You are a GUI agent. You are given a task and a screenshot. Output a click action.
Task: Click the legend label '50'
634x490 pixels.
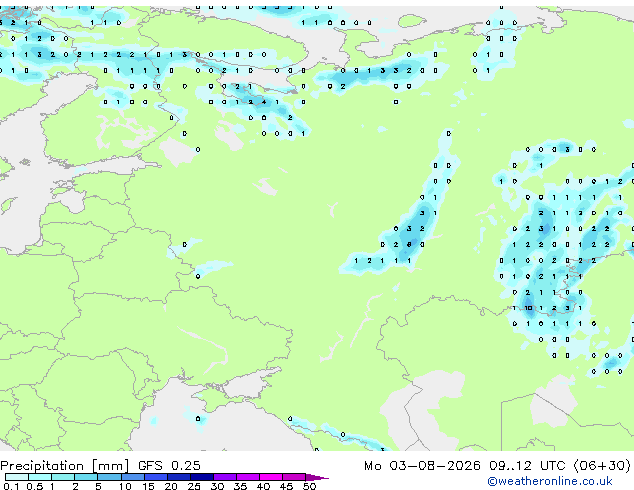(310, 486)
